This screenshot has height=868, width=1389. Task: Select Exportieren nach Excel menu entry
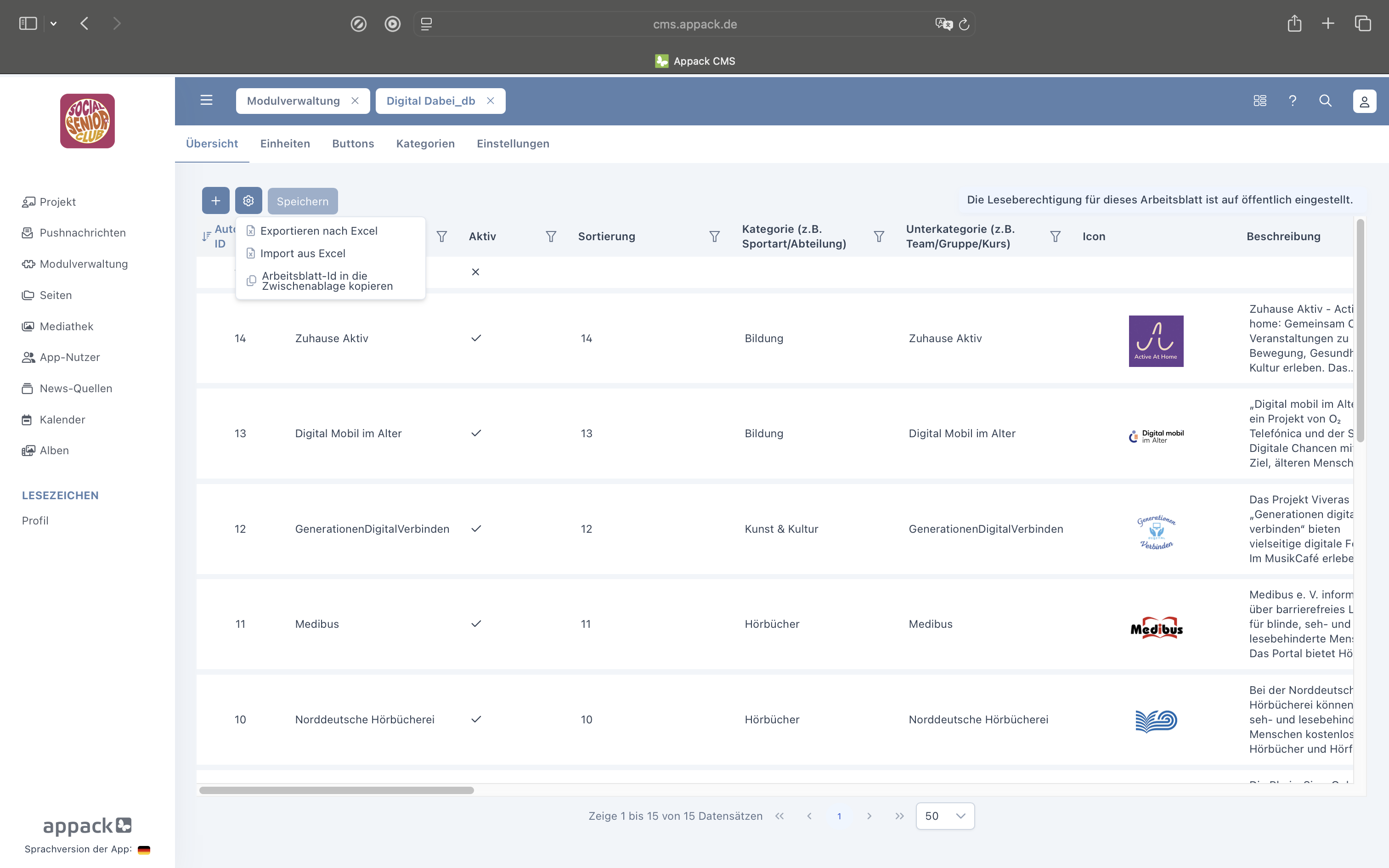pos(319,231)
